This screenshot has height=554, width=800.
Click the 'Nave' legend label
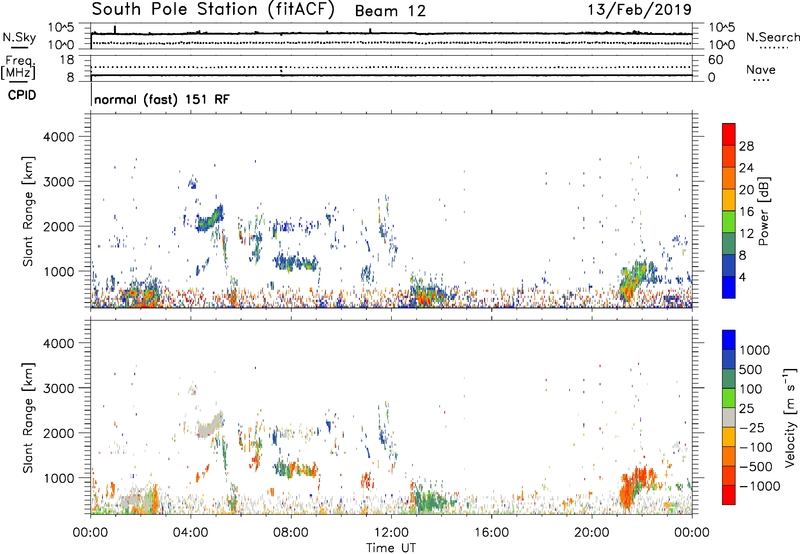[x=761, y=70]
